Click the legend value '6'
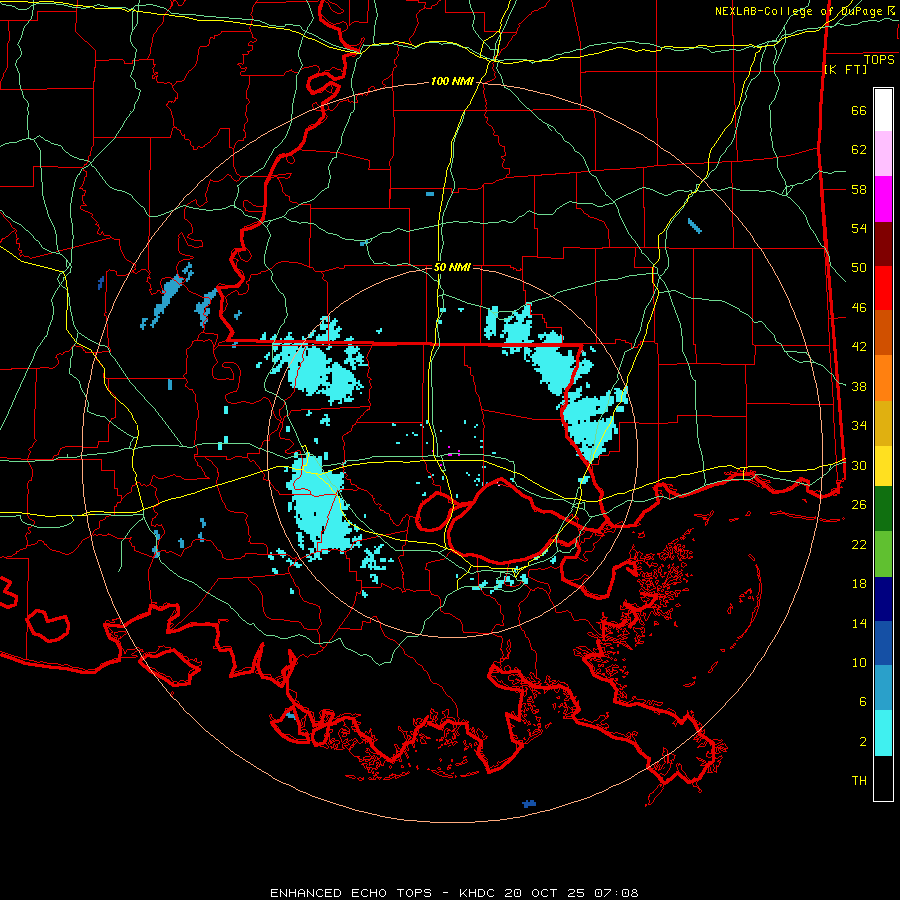This screenshot has width=900, height=900. coord(863,702)
